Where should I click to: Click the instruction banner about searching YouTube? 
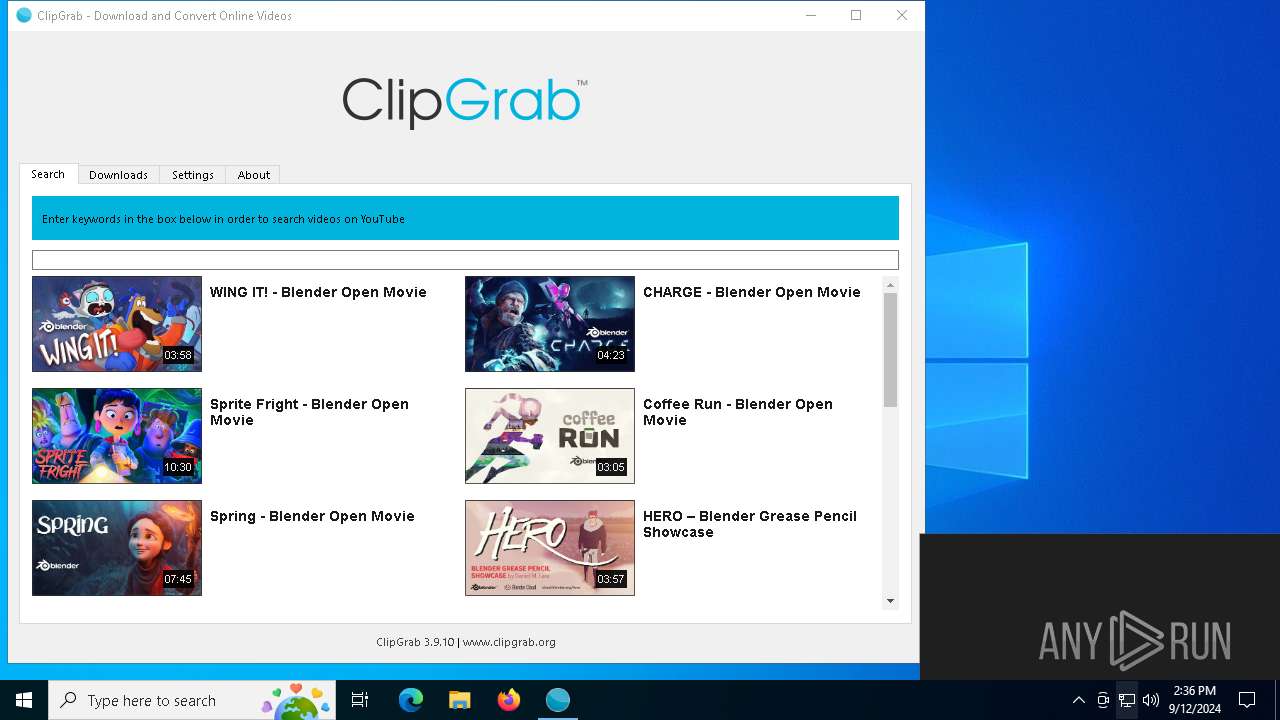(465, 218)
